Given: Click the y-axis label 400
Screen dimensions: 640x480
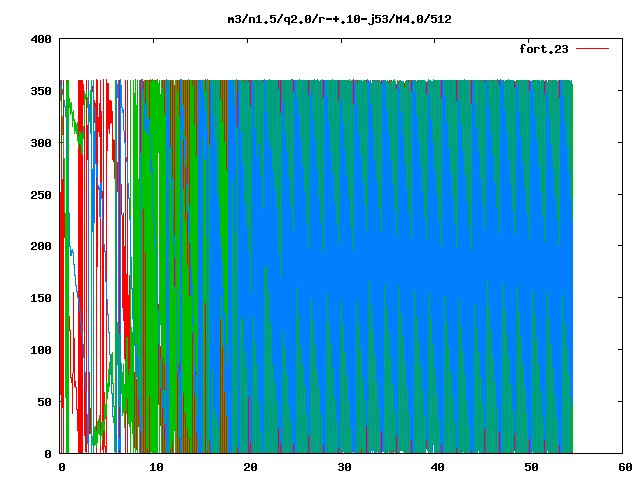Looking at the screenshot, I should click(x=41, y=39).
